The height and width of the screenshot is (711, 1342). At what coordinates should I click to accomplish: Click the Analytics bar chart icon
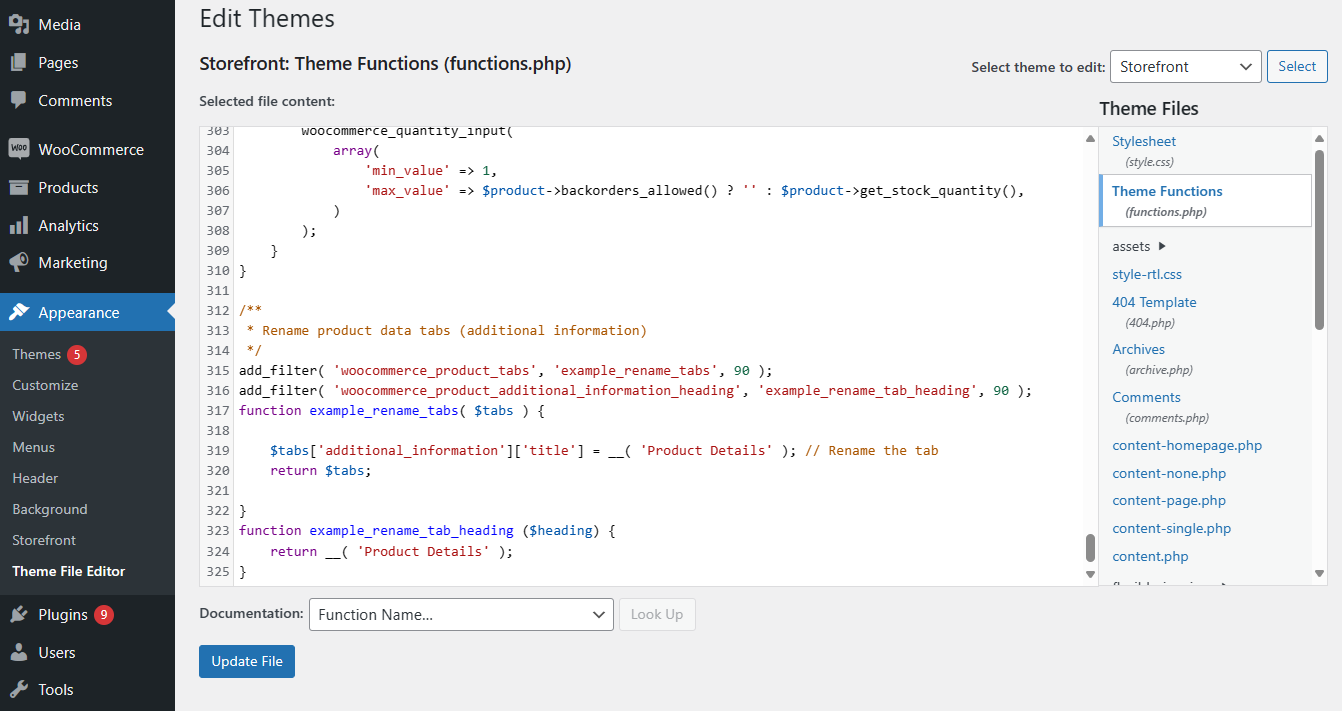pos(19,225)
